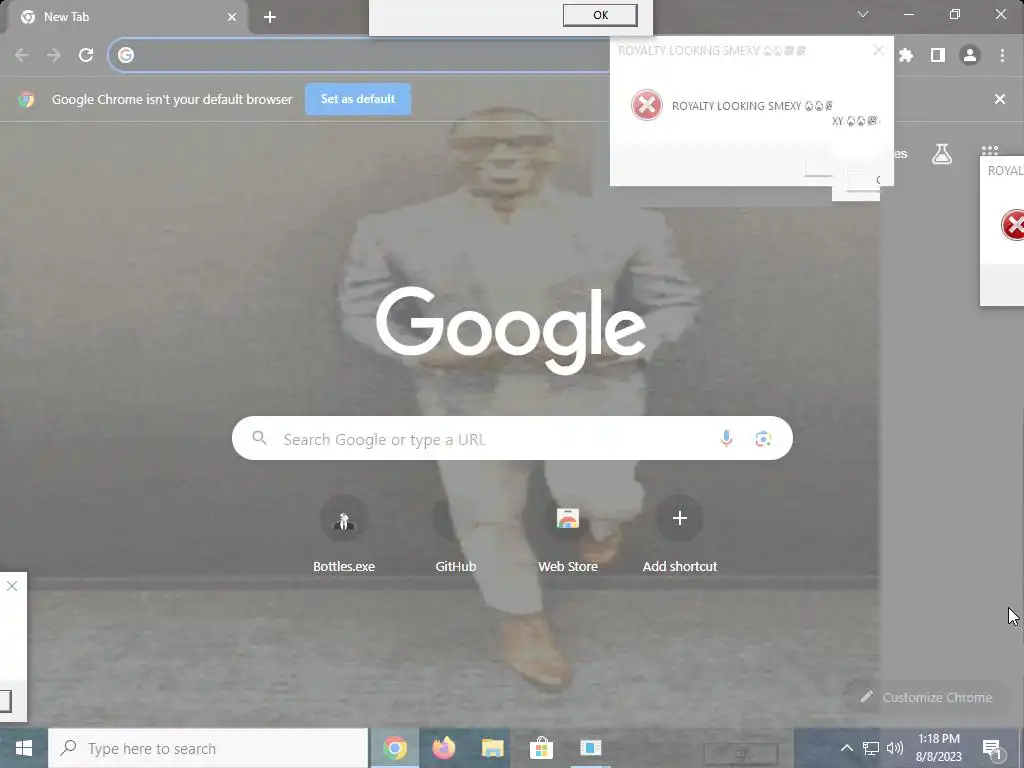Viewport: 1024px width, 768px height.
Task: Dismiss the default browser infobar
Action: point(1000,99)
